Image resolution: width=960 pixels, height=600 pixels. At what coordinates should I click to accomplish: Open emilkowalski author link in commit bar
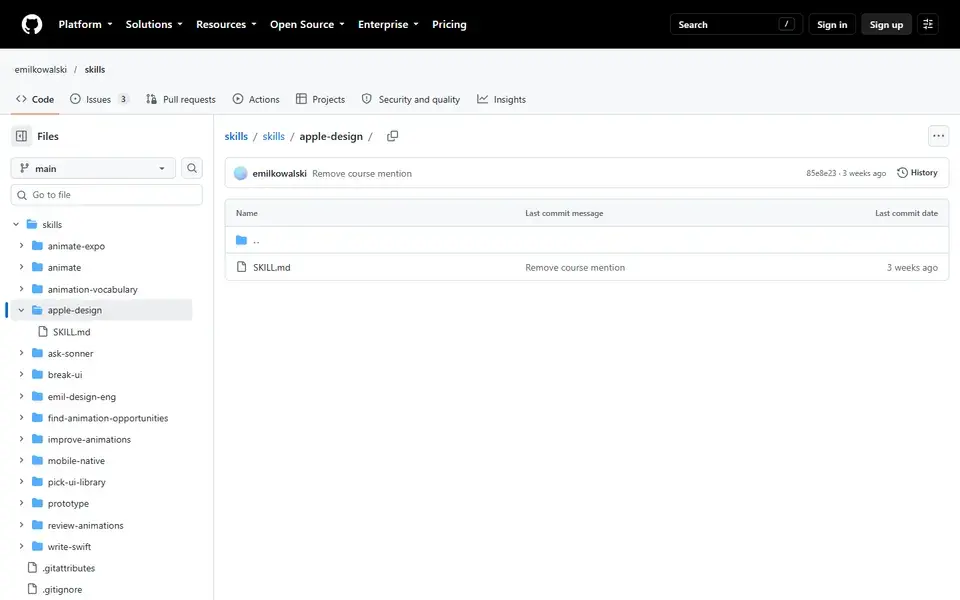pos(279,173)
